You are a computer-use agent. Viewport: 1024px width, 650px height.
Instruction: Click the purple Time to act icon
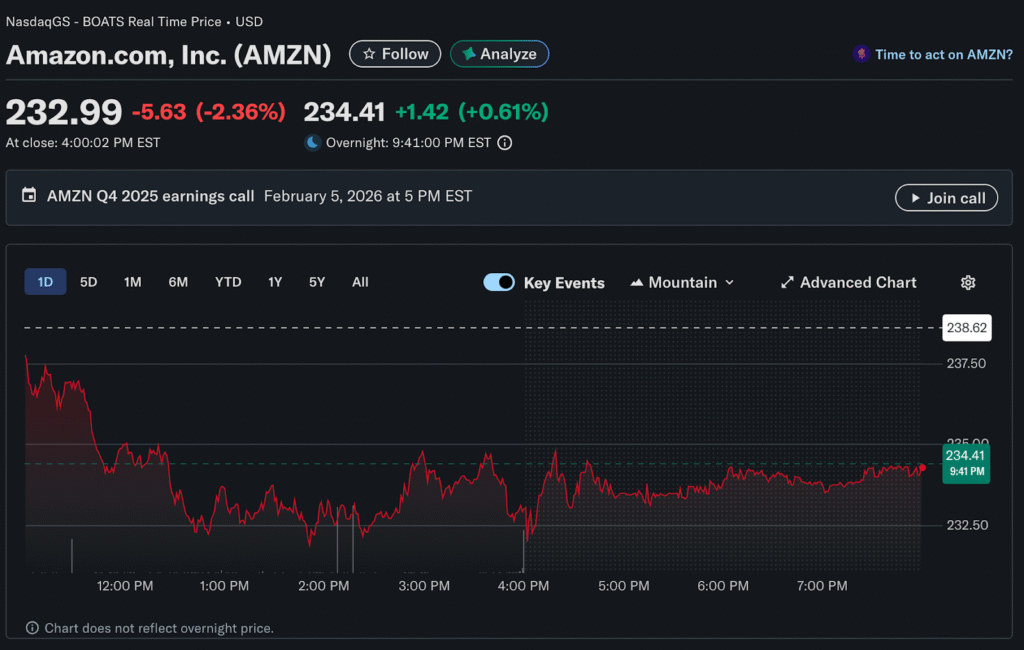tap(860, 55)
